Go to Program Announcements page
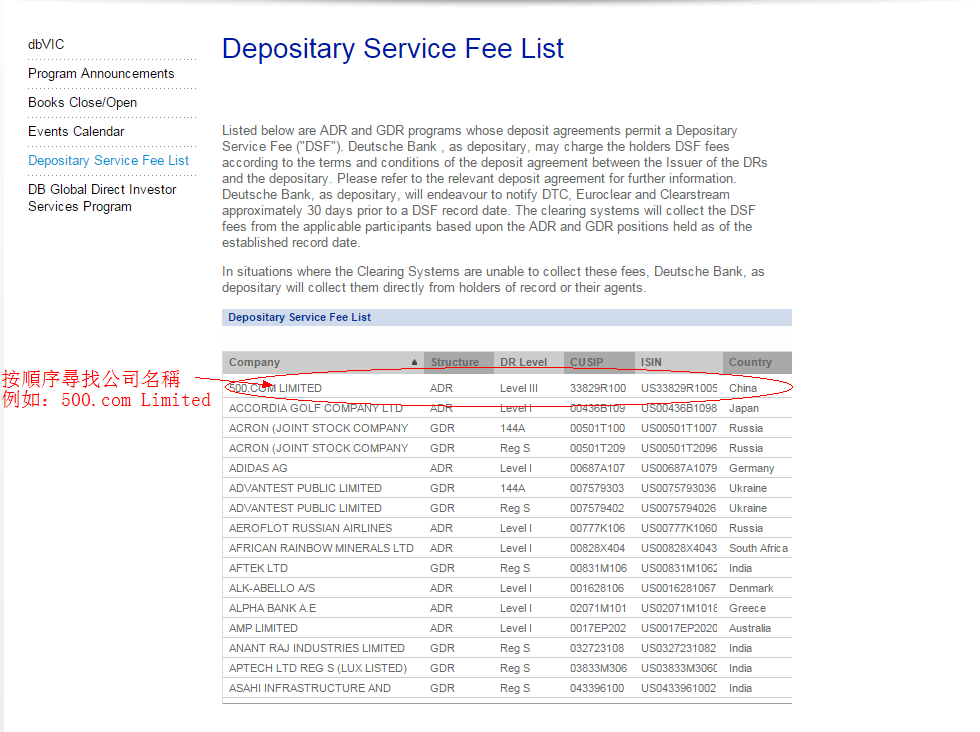 pos(101,74)
